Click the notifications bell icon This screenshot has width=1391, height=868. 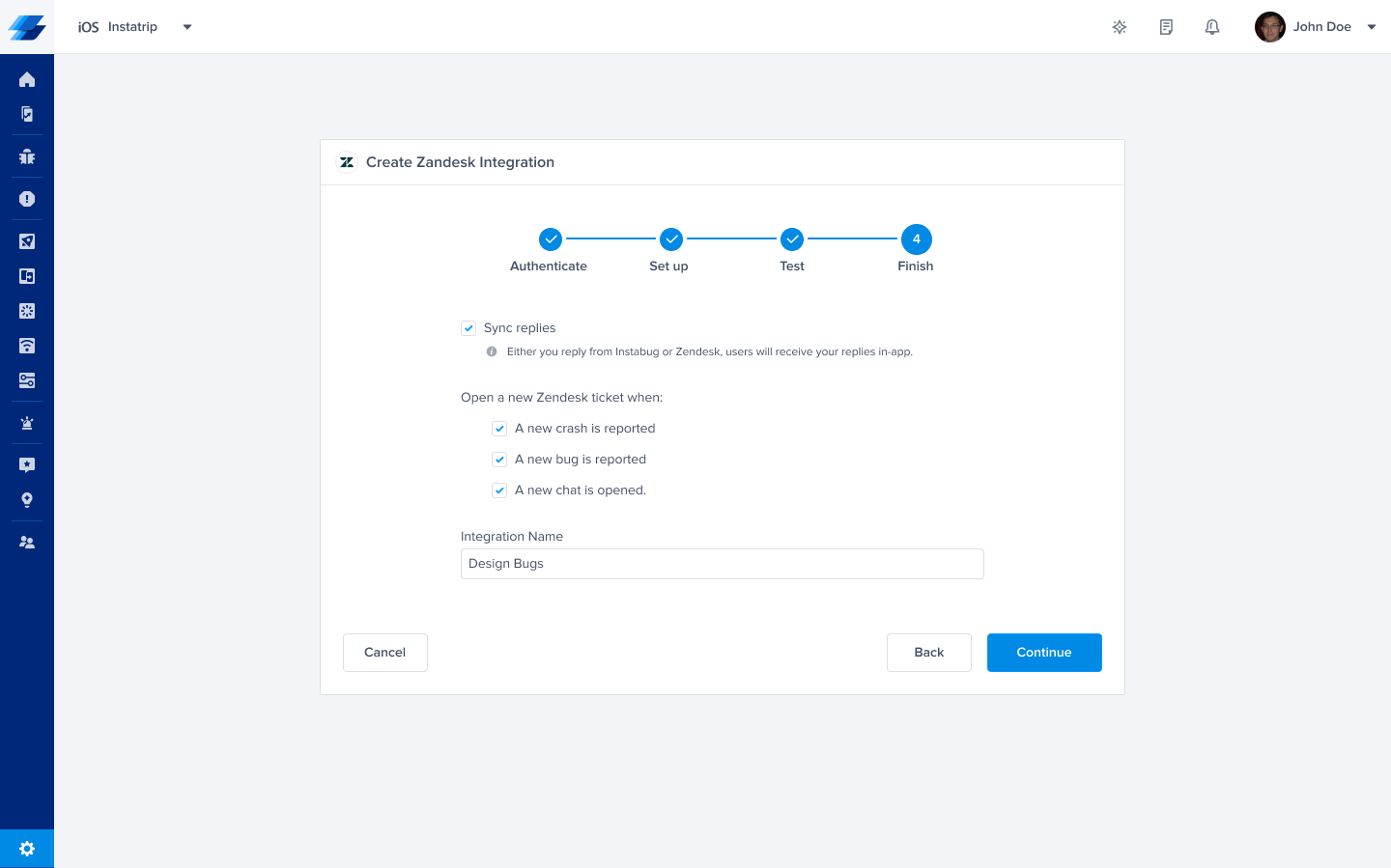click(1212, 27)
